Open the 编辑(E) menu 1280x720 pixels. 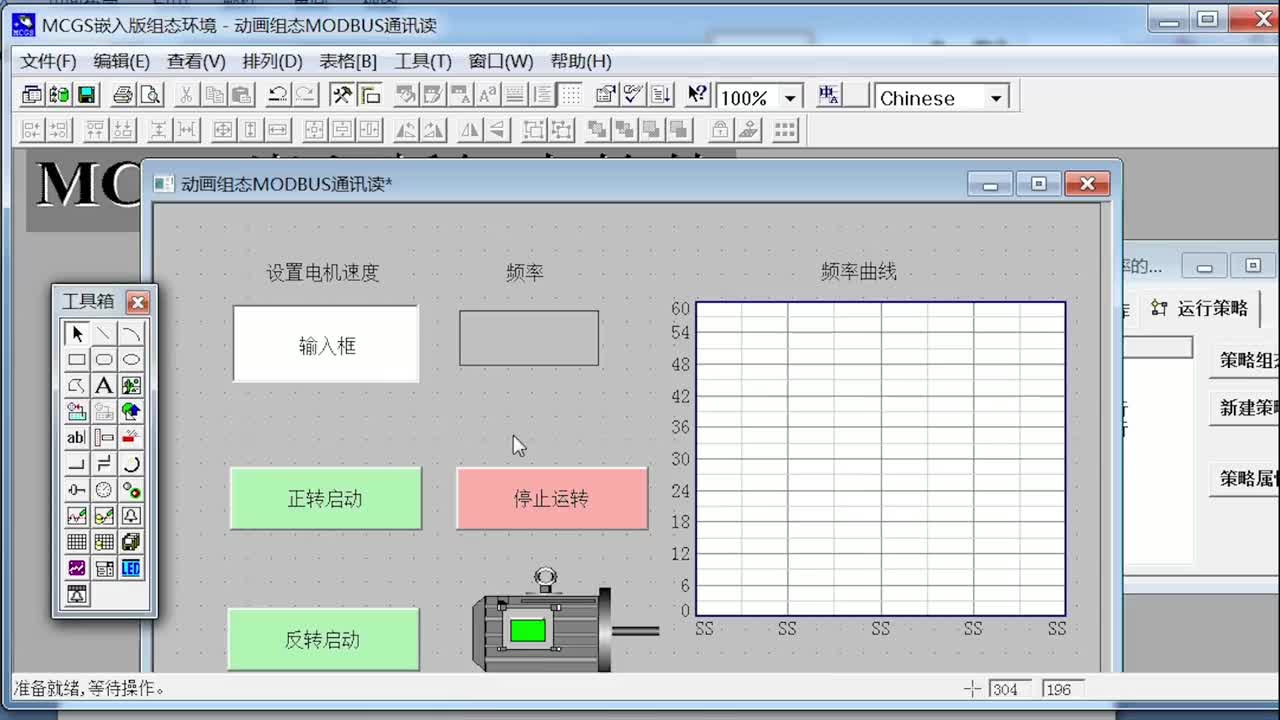pyautogui.click(x=122, y=61)
